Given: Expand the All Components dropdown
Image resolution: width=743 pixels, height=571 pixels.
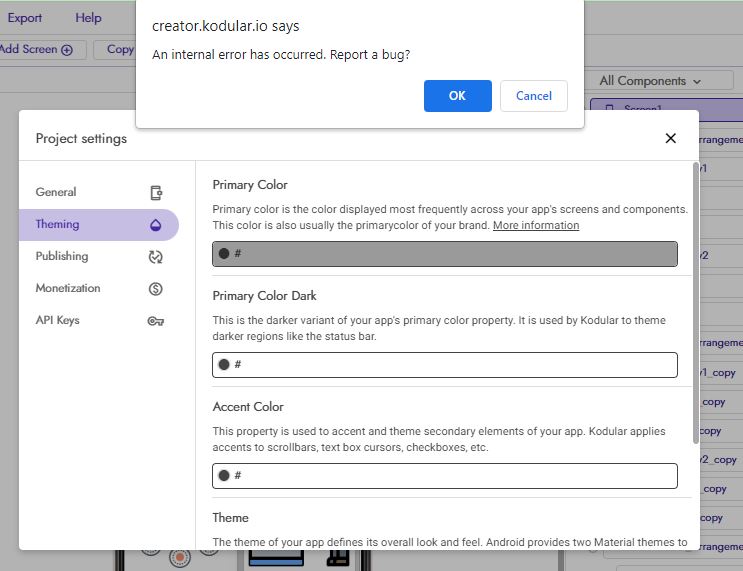Looking at the screenshot, I should click(650, 81).
